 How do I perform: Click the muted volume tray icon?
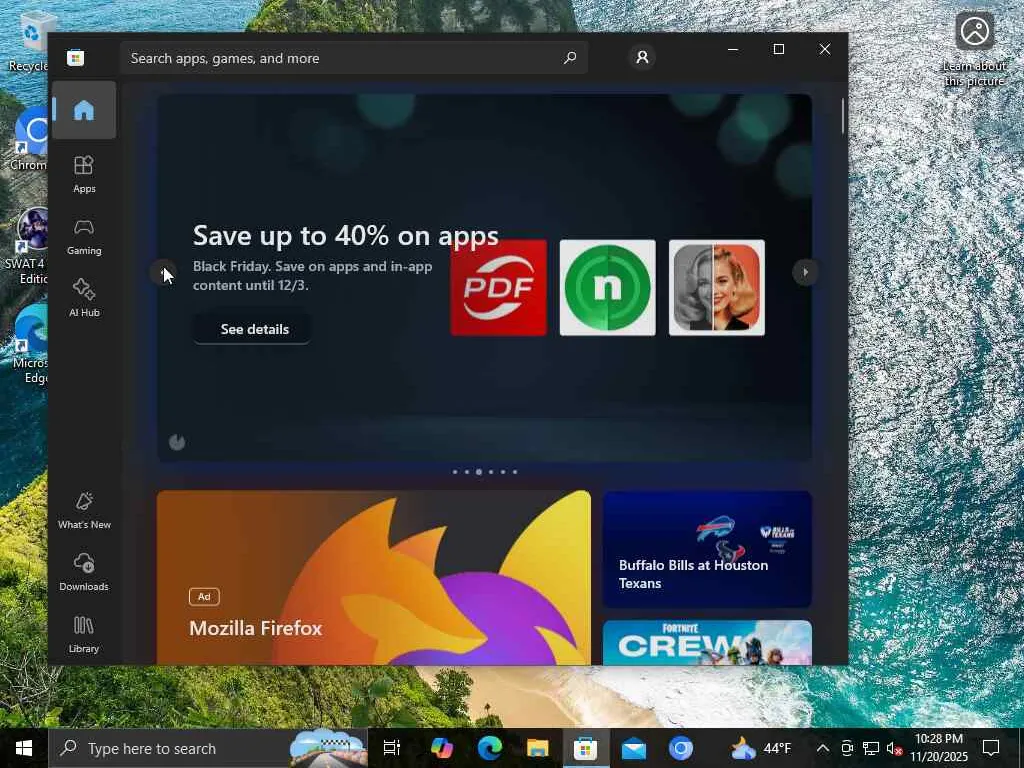coord(894,748)
